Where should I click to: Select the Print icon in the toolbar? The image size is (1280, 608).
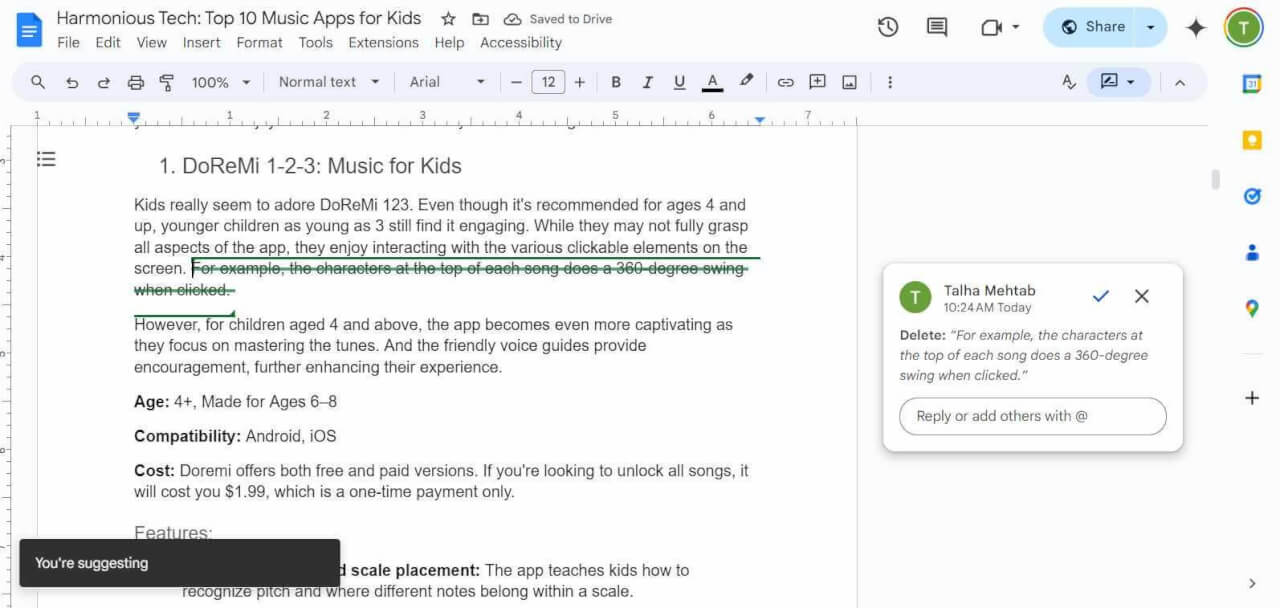point(135,82)
